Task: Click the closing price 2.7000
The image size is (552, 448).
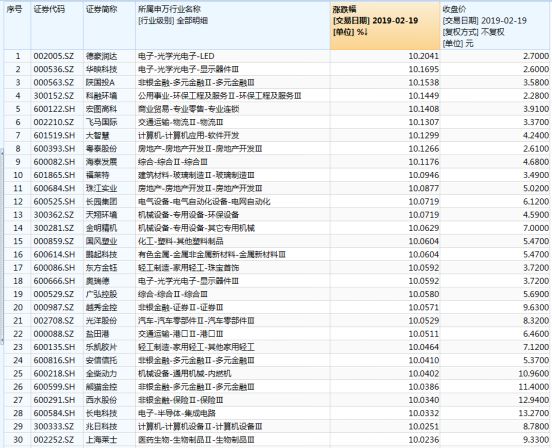Action: click(x=536, y=56)
